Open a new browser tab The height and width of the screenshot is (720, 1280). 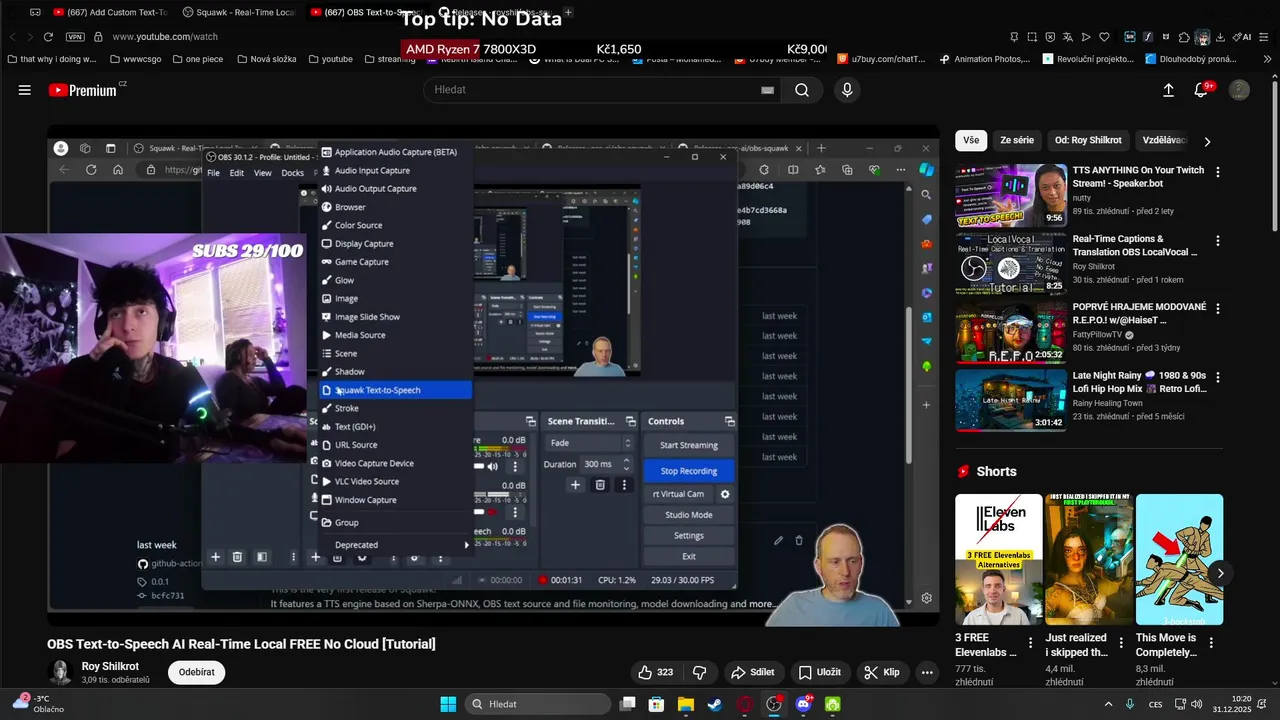(569, 12)
